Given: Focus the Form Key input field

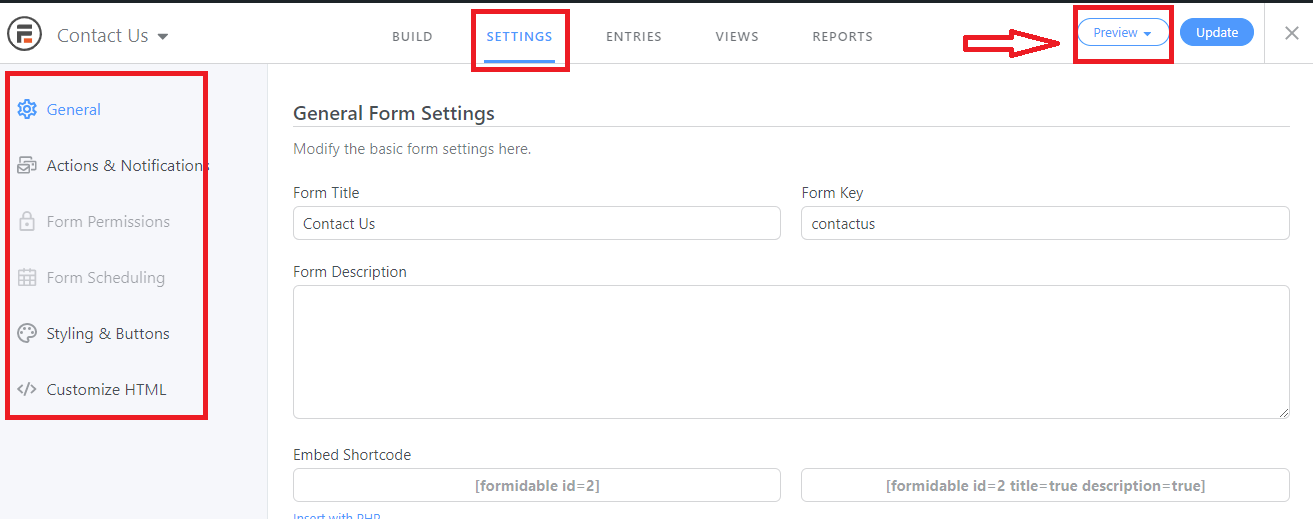Looking at the screenshot, I should tap(1045, 224).
